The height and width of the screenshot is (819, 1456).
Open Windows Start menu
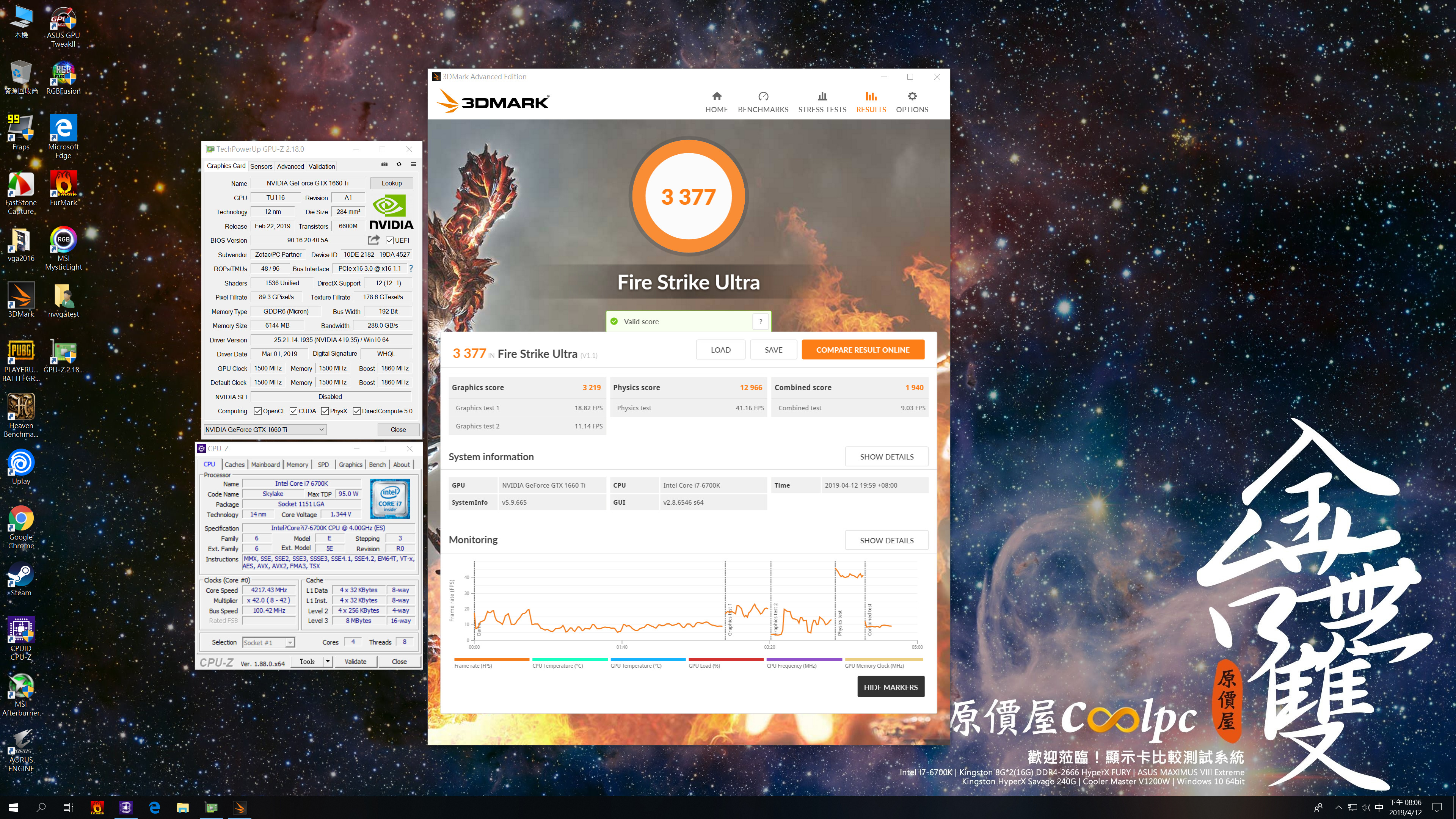click(14, 807)
